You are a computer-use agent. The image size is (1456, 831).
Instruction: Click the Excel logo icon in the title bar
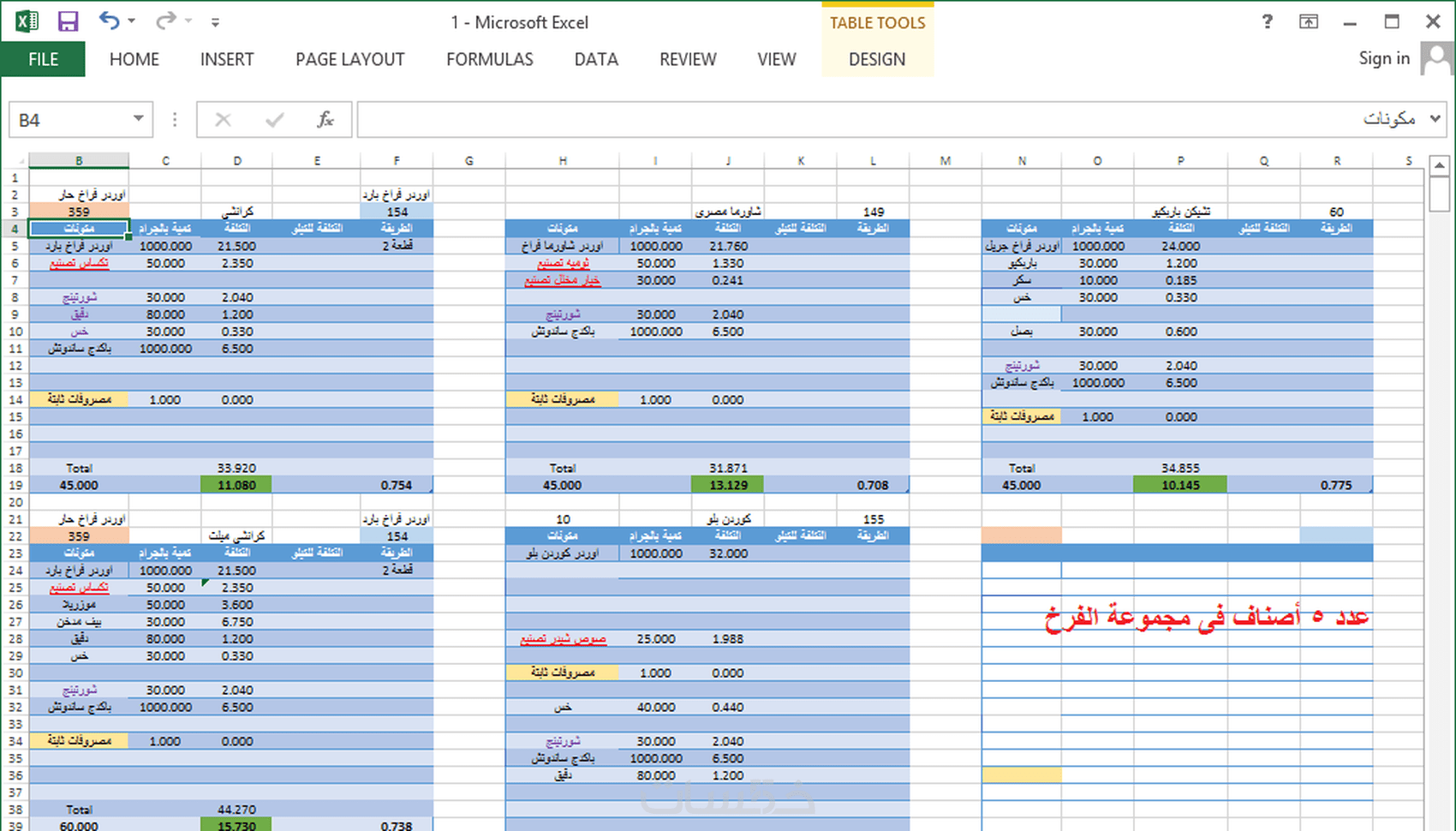(27, 21)
